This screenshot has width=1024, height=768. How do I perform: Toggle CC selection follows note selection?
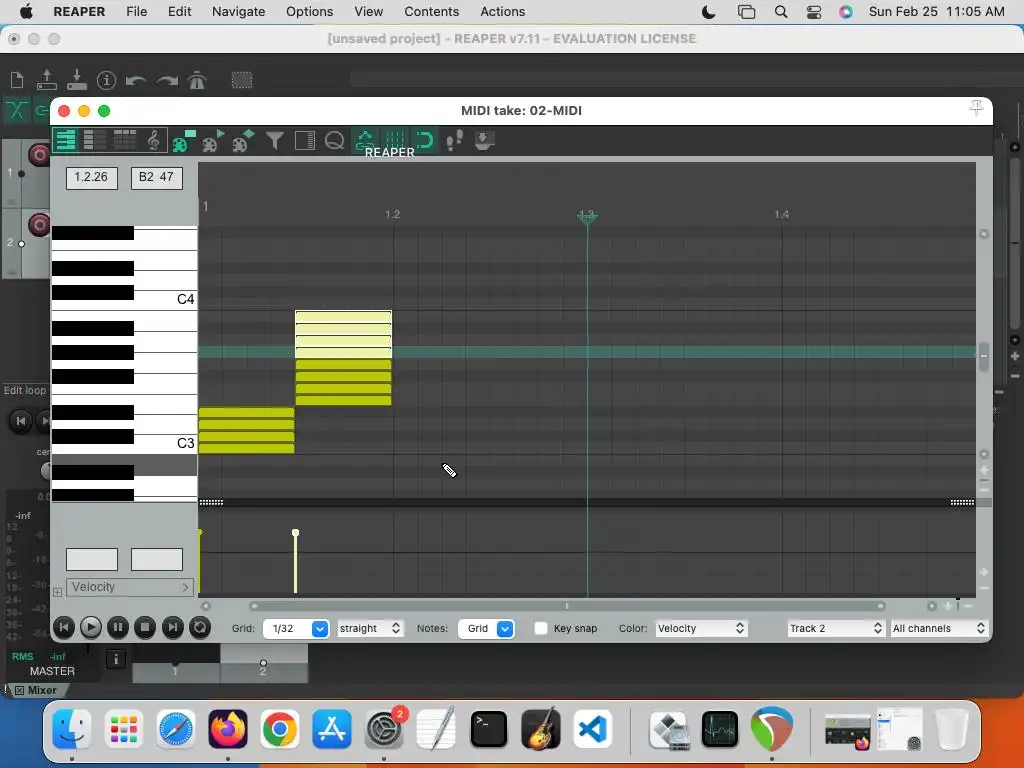[365, 140]
